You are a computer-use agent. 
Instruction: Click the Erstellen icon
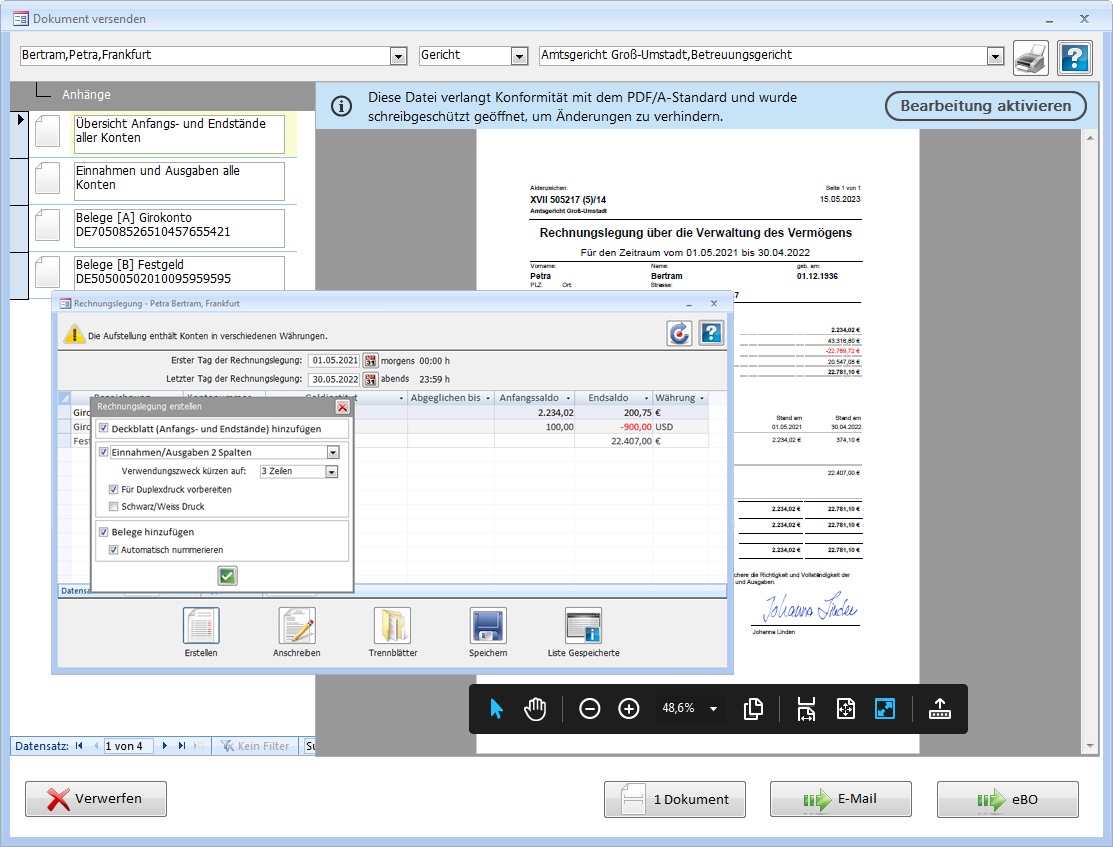(x=201, y=625)
